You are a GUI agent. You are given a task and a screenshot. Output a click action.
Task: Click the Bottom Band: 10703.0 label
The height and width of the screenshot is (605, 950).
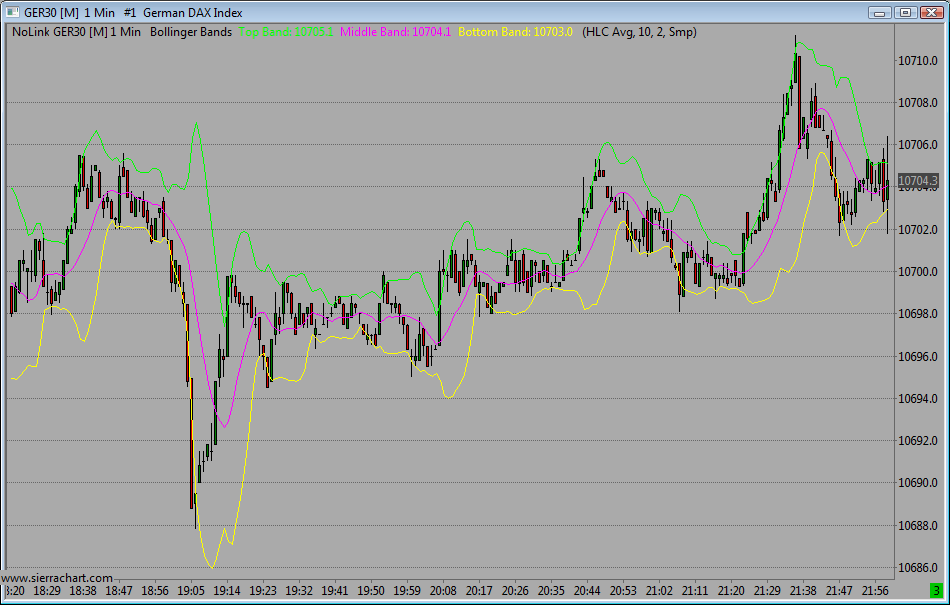click(x=516, y=32)
